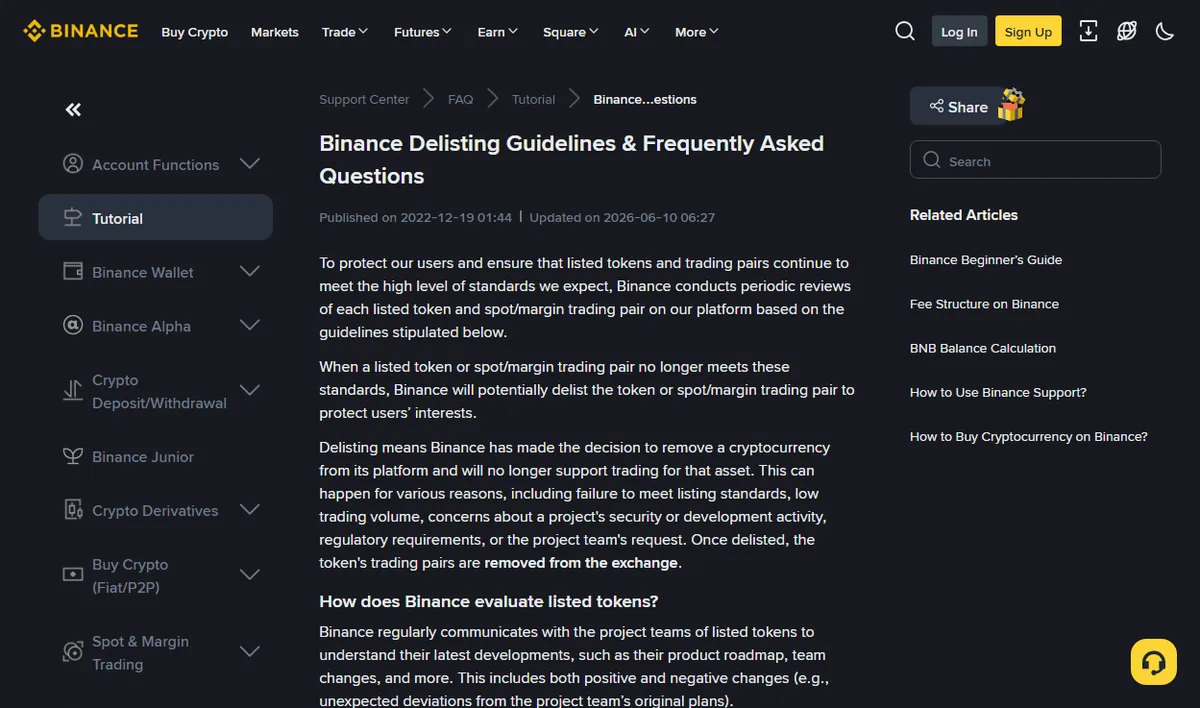The image size is (1200, 708).
Task: Collapse the sidebar with the double chevron icon
Action: pyautogui.click(x=73, y=110)
